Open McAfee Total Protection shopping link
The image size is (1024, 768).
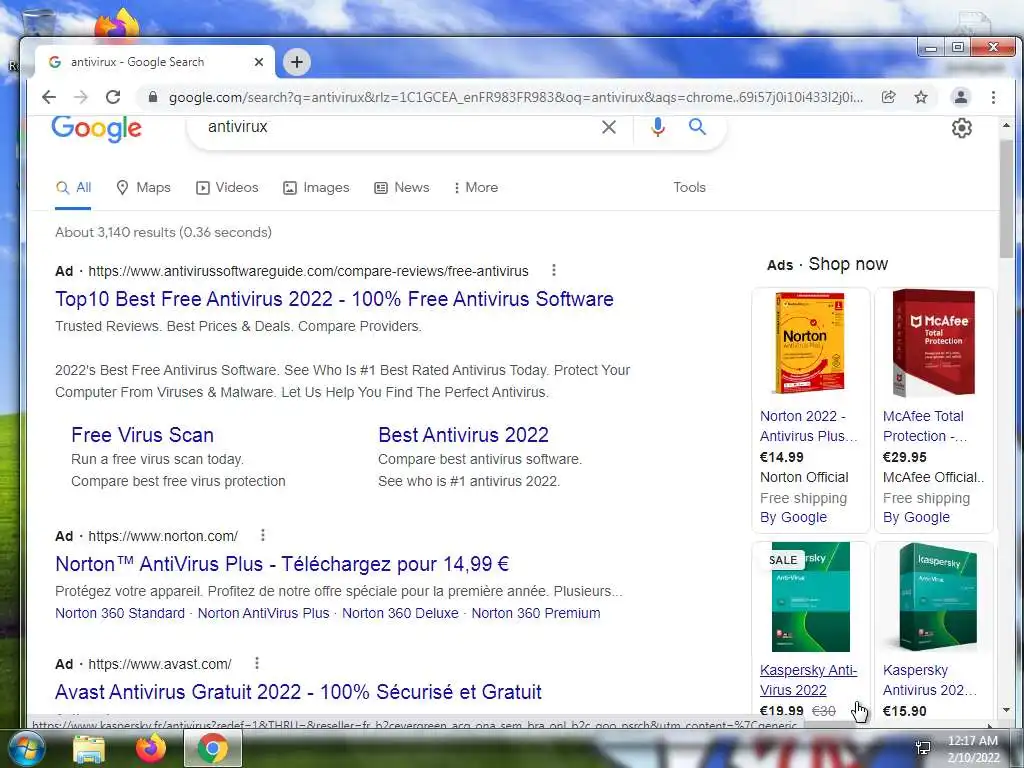[924, 426]
